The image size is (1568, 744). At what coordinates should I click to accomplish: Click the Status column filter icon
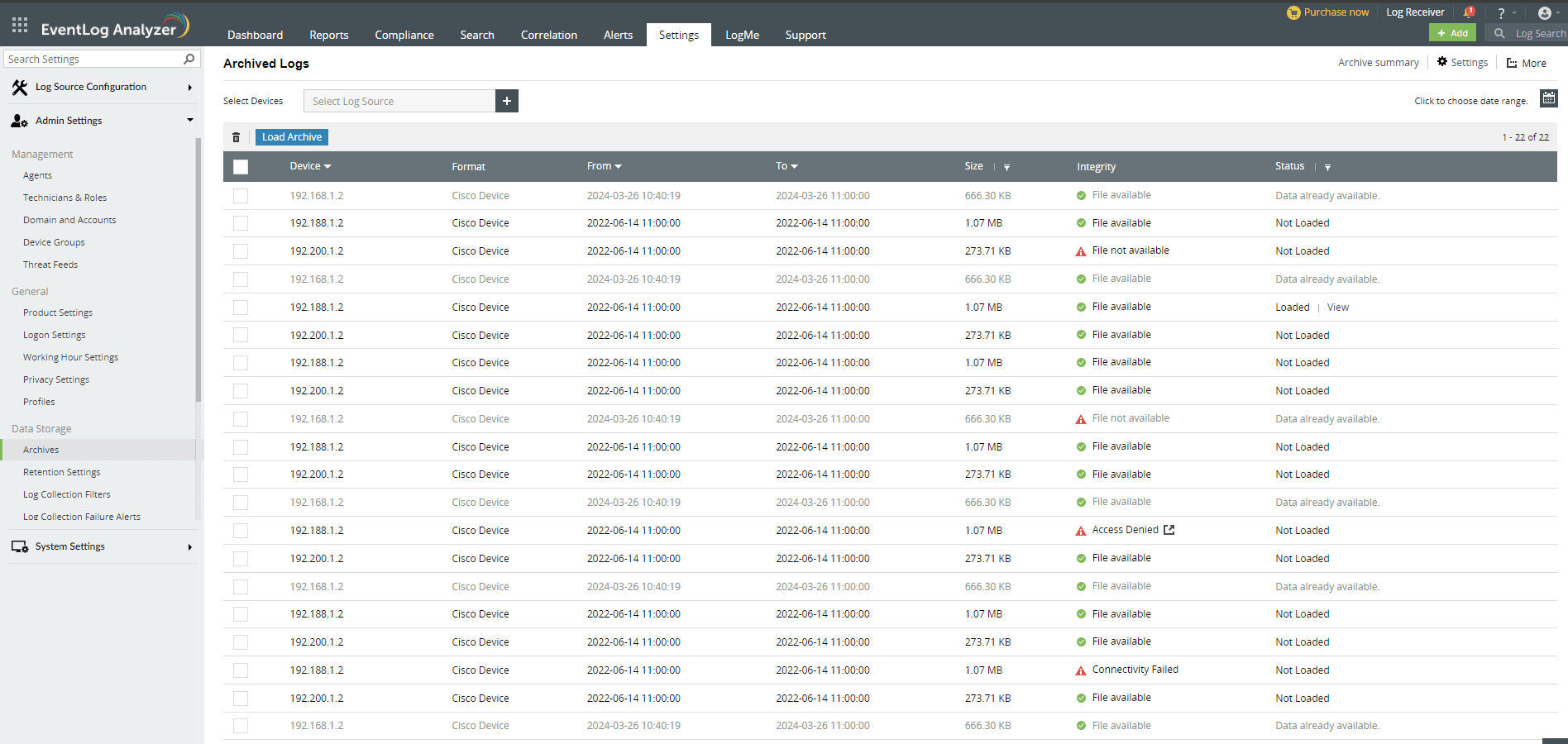[x=1327, y=167]
